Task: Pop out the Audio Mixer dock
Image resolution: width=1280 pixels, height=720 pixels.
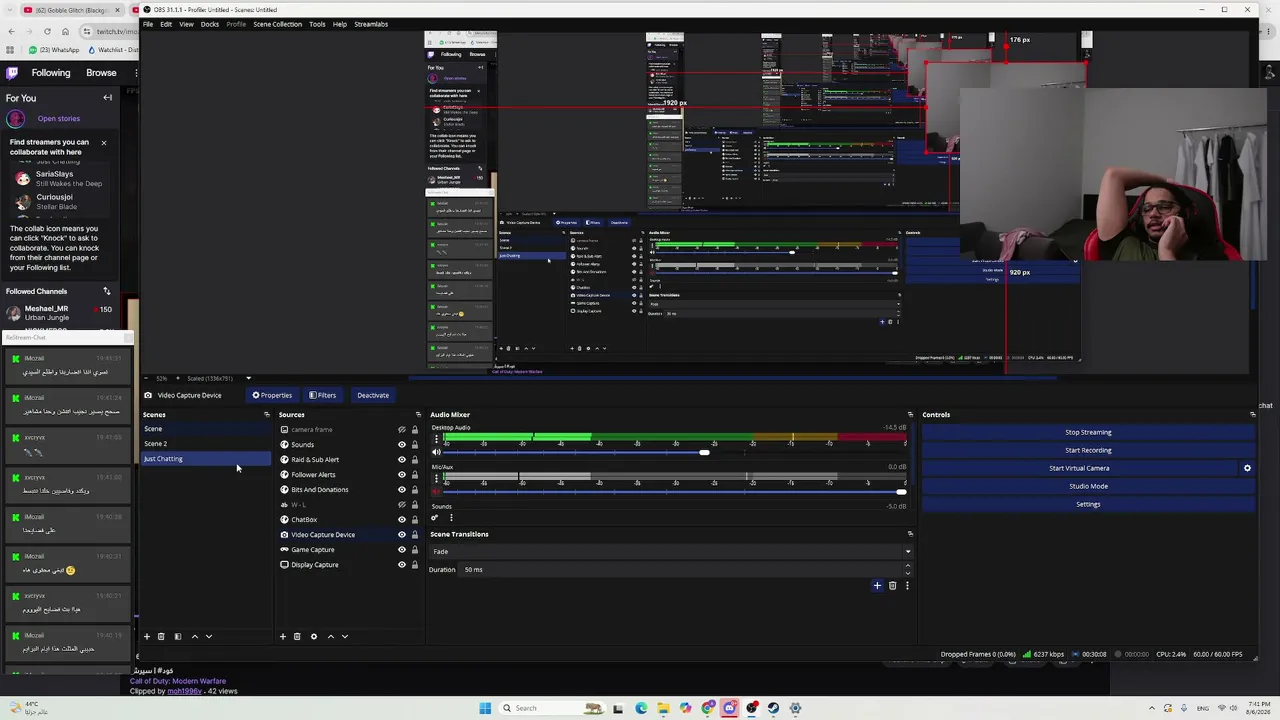Action: click(x=910, y=414)
